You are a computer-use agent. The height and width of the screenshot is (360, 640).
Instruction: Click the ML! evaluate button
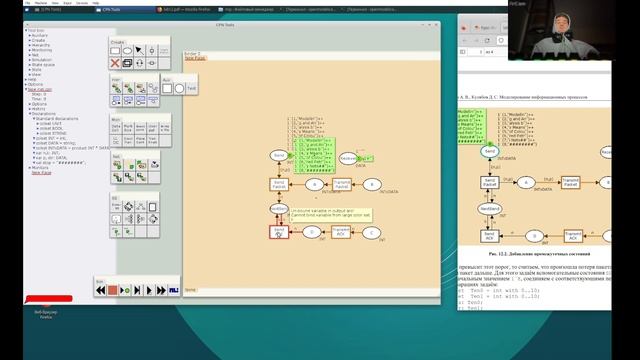174,290
